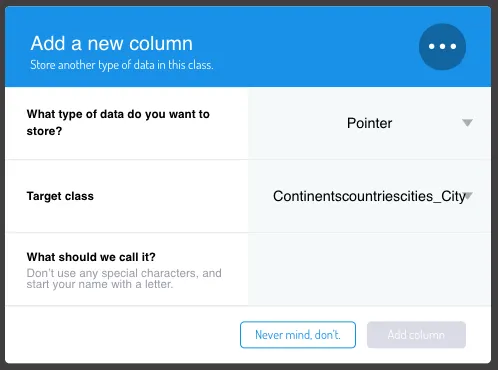Click the "Store another type of data" subtitle
This screenshot has width=498, height=370.
122,65
